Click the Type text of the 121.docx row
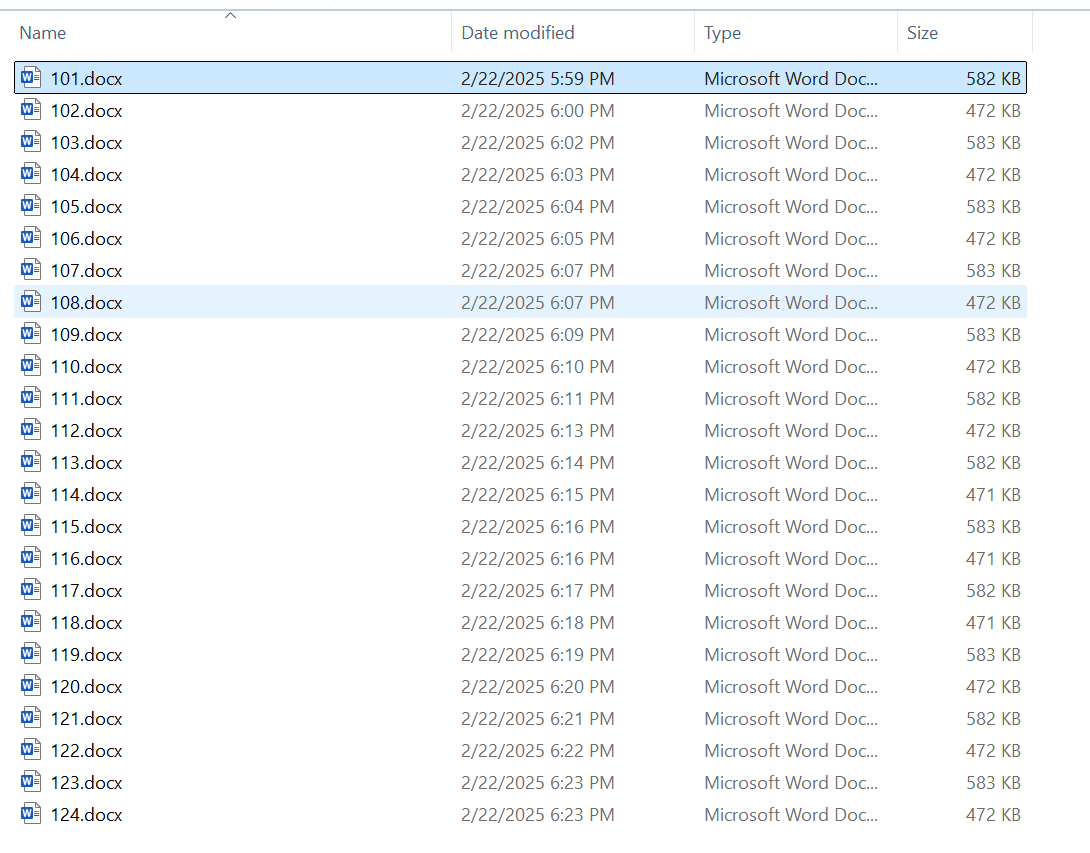This screenshot has width=1090, height=853. (790, 718)
